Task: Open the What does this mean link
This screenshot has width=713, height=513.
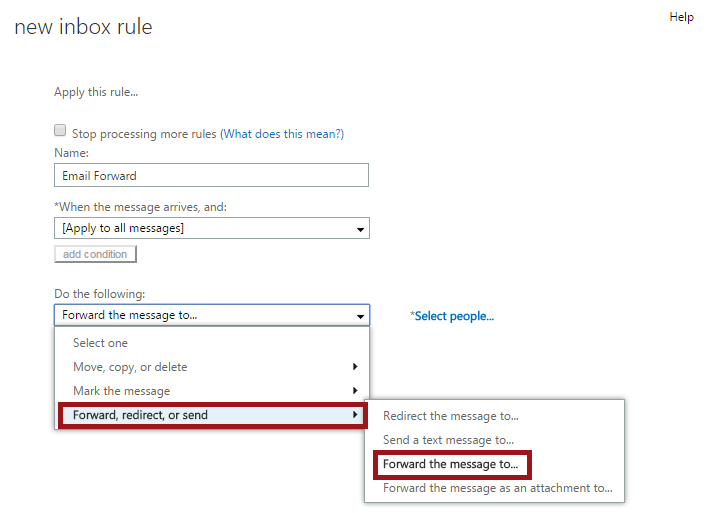Action: coord(282,134)
